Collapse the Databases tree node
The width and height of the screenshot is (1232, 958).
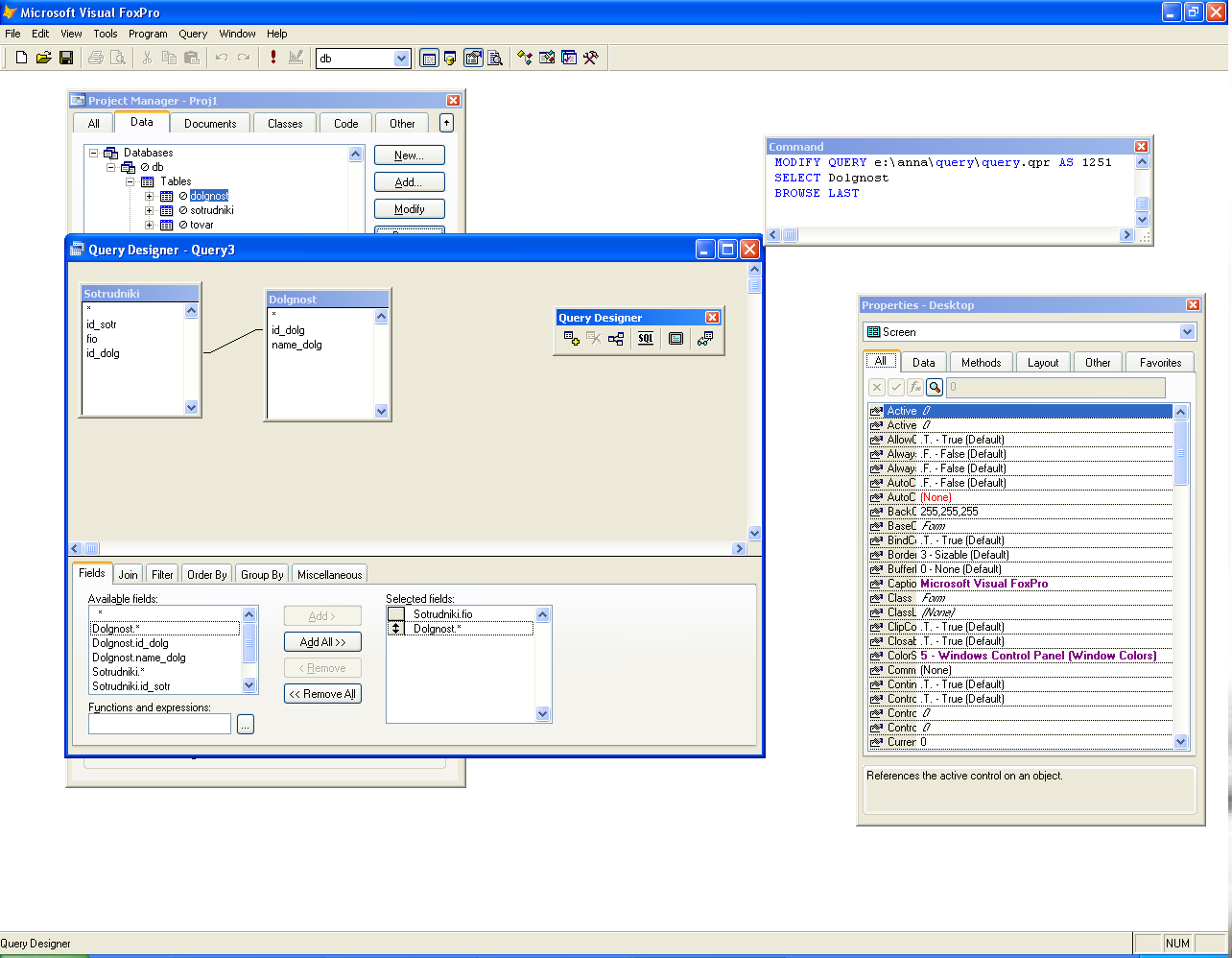click(x=94, y=153)
